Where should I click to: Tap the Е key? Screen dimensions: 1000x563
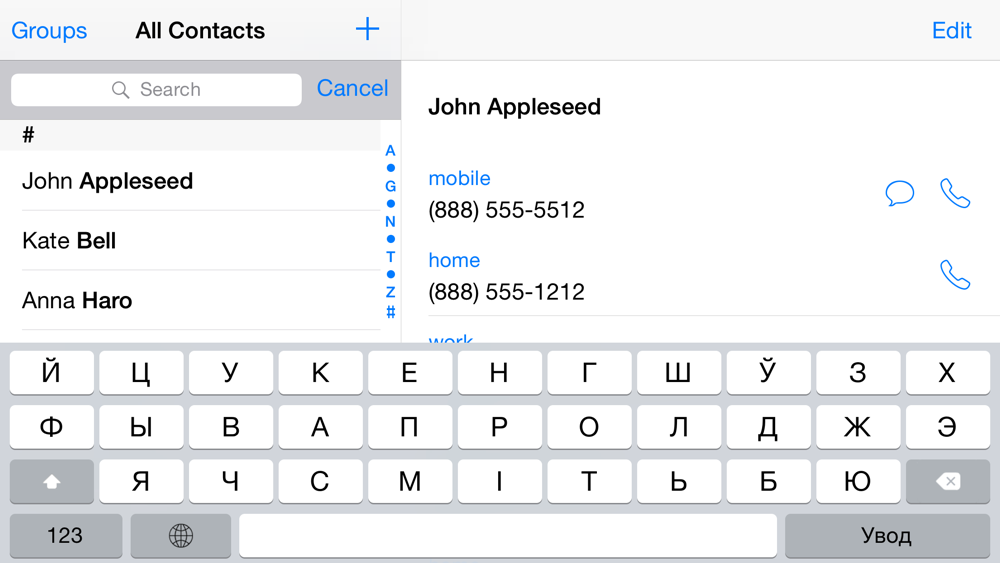[x=410, y=372]
